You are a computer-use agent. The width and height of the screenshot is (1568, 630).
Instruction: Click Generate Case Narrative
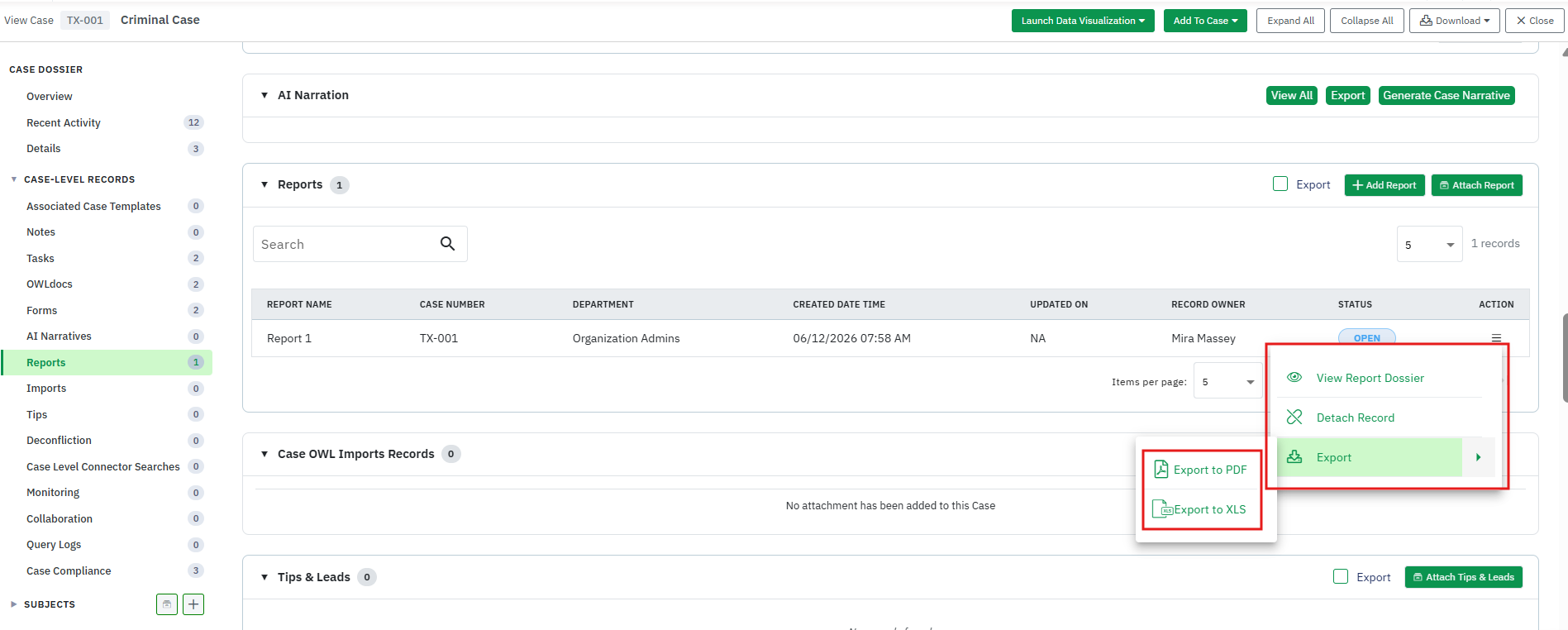click(1446, 95)
